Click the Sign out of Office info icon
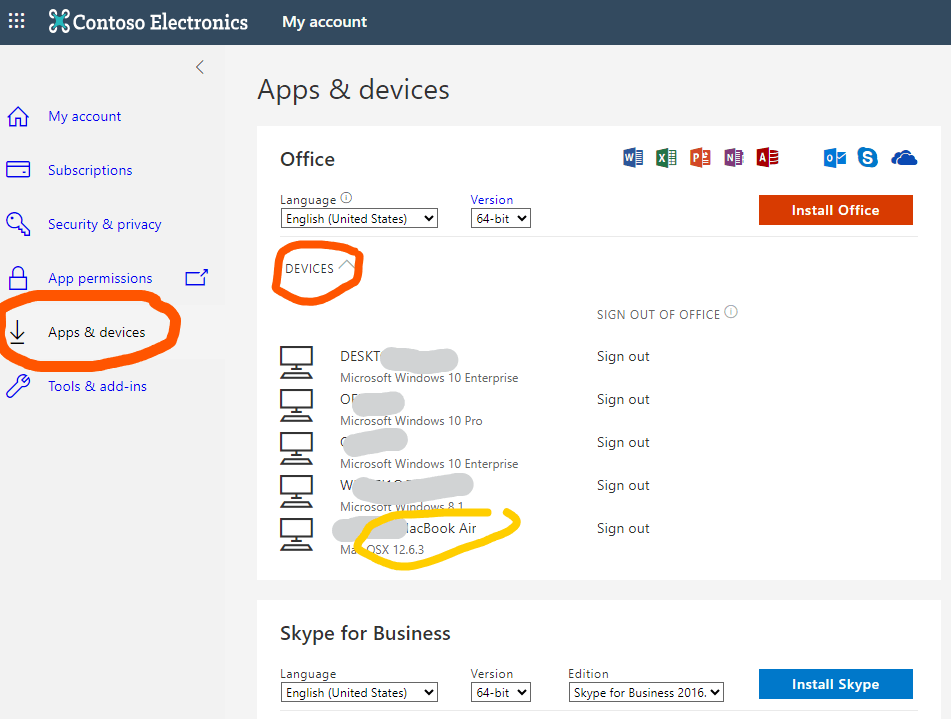Viewport: 951px width, 719px height. pyautogui.click(x=731, y=312)
